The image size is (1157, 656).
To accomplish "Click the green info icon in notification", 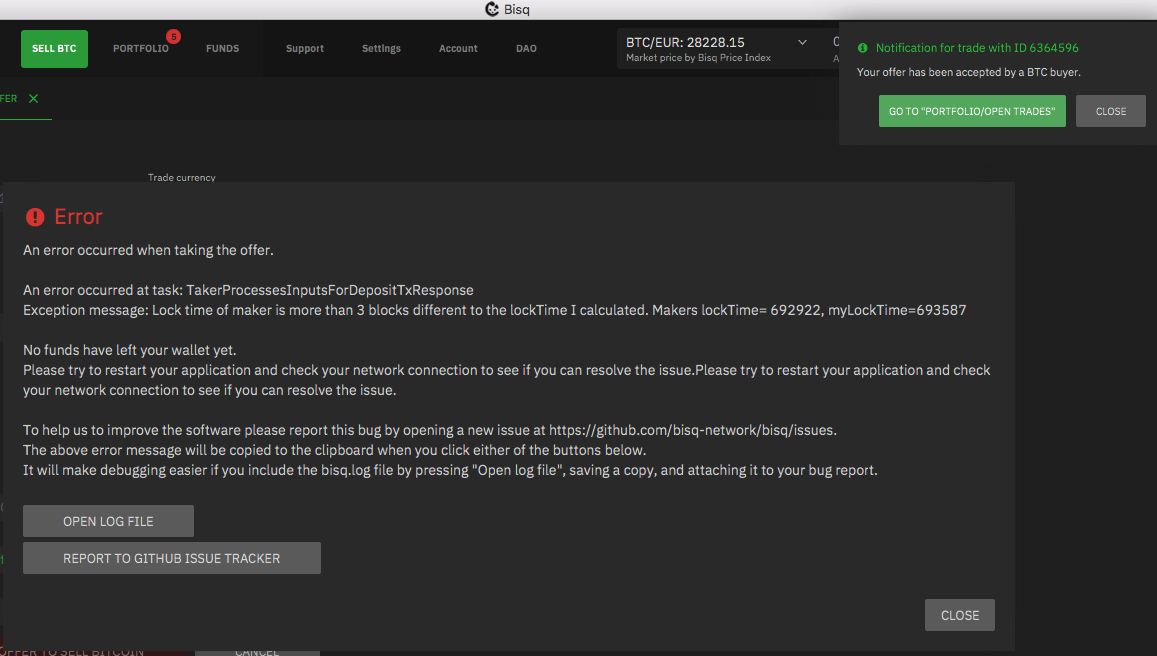I will click(x=862, y=48).
